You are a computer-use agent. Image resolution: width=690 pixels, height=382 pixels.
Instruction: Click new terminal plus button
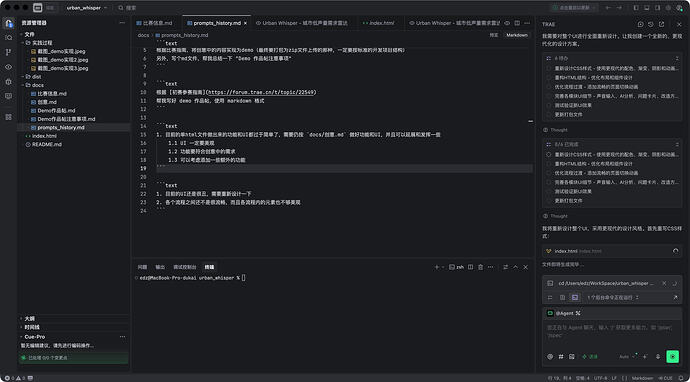click(437, 267)
